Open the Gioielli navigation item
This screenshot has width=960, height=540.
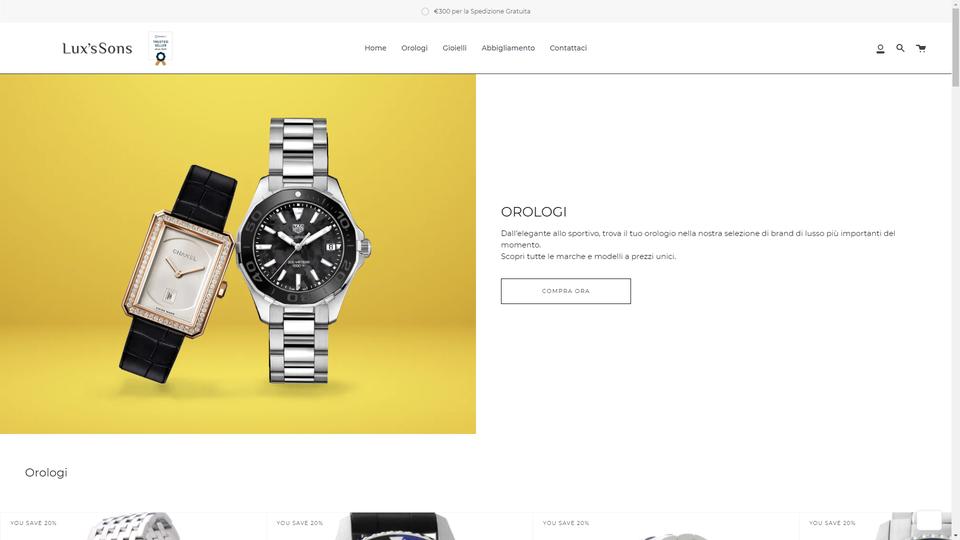point(454,48)
